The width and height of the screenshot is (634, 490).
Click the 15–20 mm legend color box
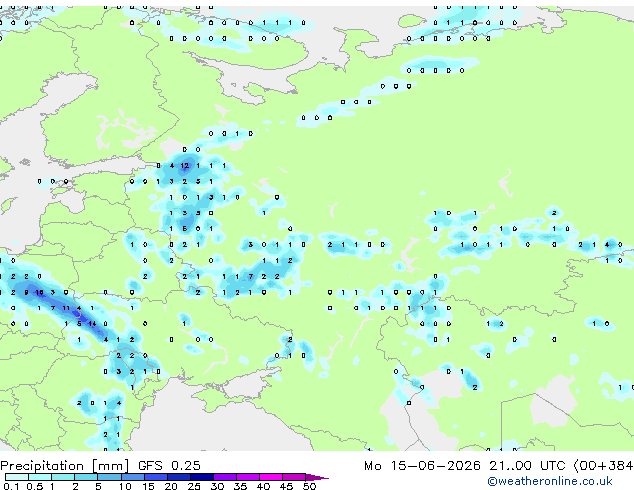(156, 477)
